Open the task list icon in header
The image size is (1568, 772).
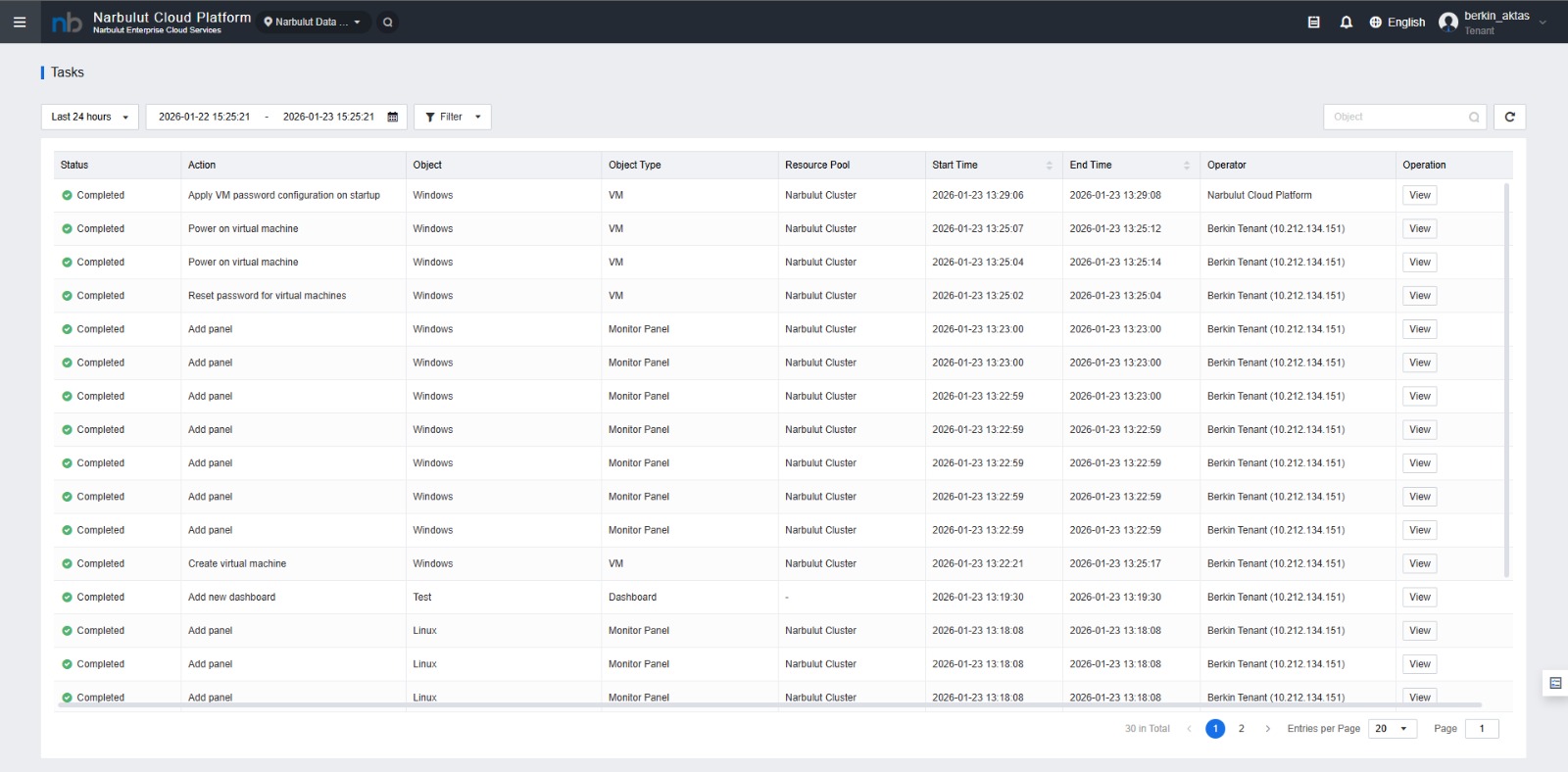1314,22
